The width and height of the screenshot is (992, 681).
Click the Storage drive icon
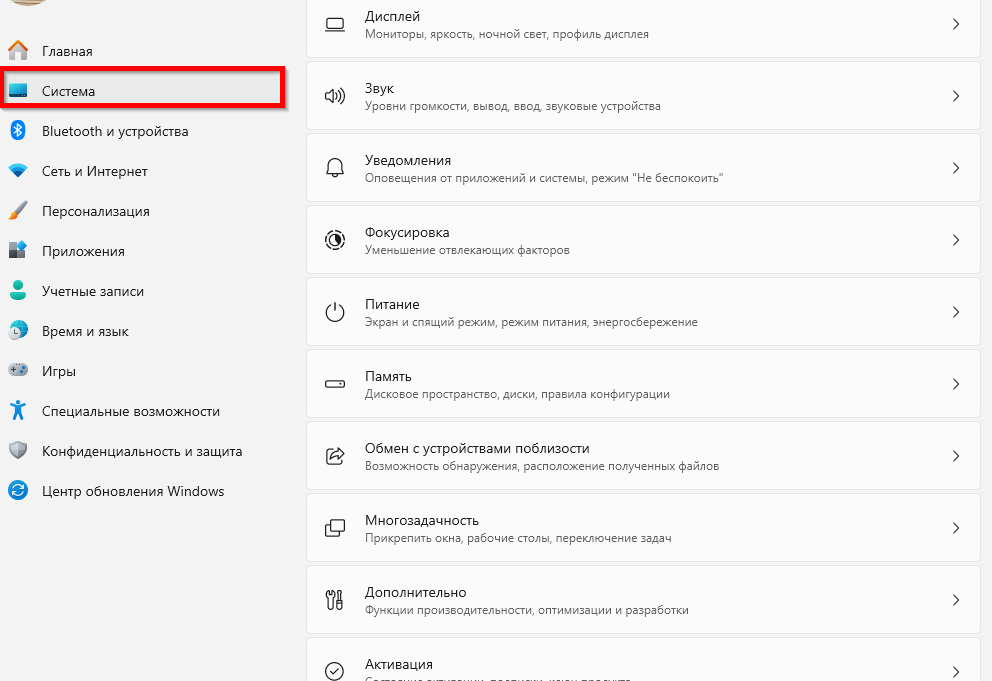tap(335, 384)
